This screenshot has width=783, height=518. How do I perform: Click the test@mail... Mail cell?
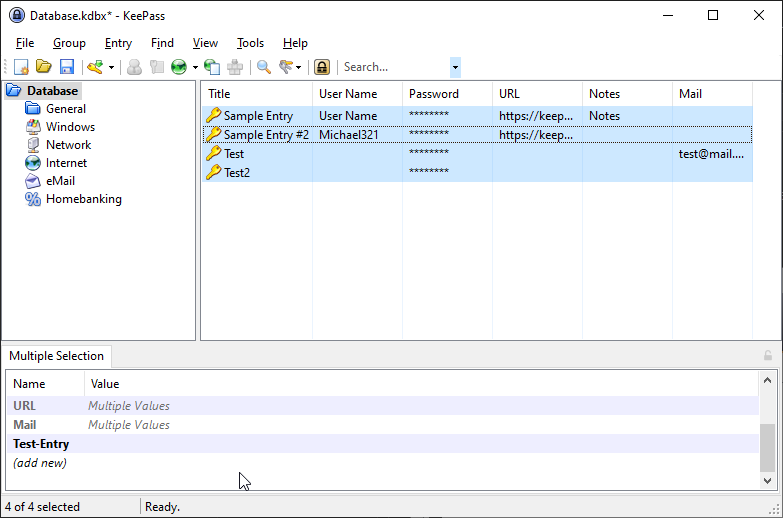(711, 154)
